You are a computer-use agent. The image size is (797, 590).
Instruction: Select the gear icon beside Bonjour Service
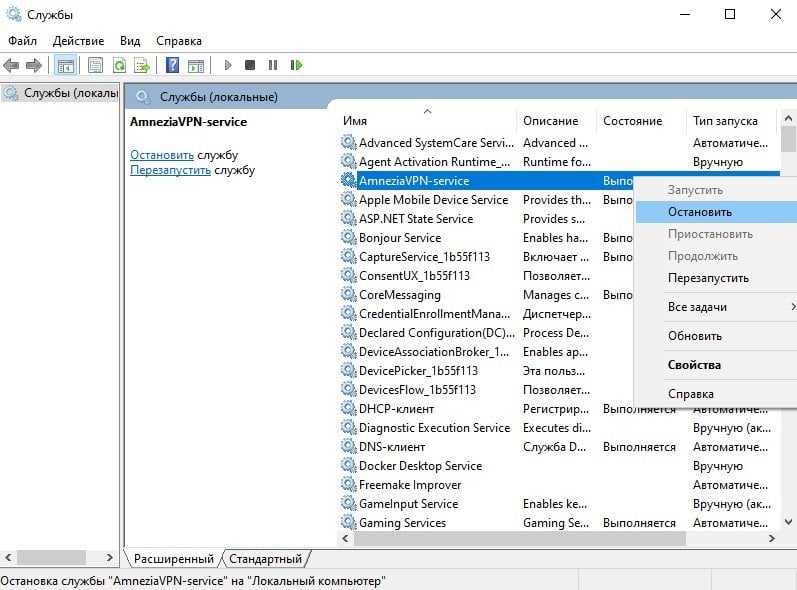pyautogui.click(x=348, y=237)
